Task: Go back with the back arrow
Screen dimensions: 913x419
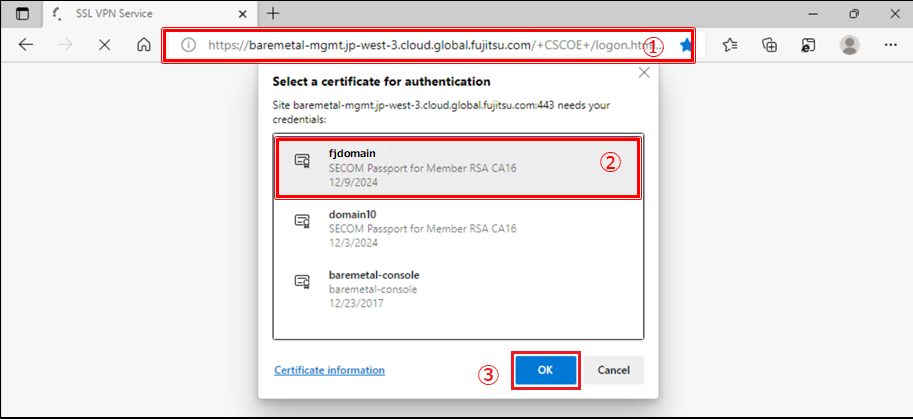Action: [x=26, y=45]
